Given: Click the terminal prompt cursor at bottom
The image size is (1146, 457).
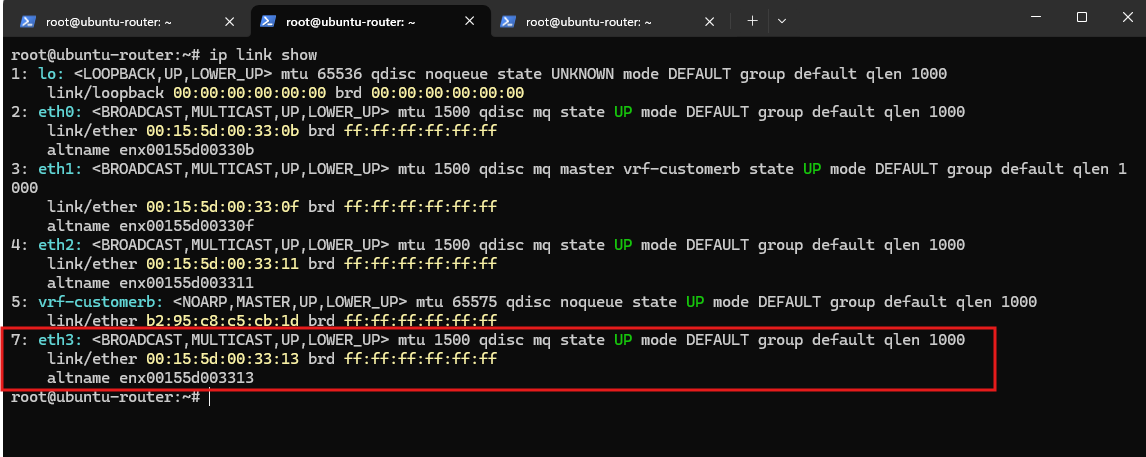Looking at the screenshot, I should coord(209,397).
